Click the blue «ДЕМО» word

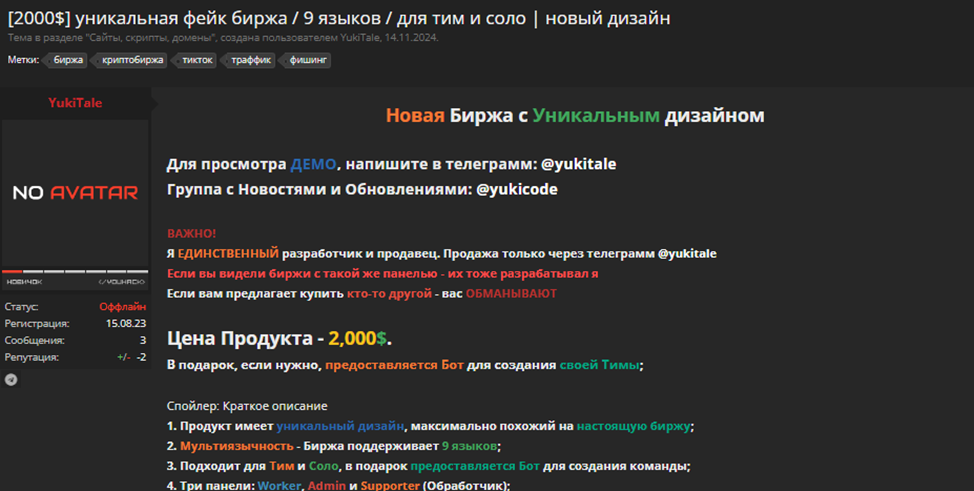coord(313,164)
